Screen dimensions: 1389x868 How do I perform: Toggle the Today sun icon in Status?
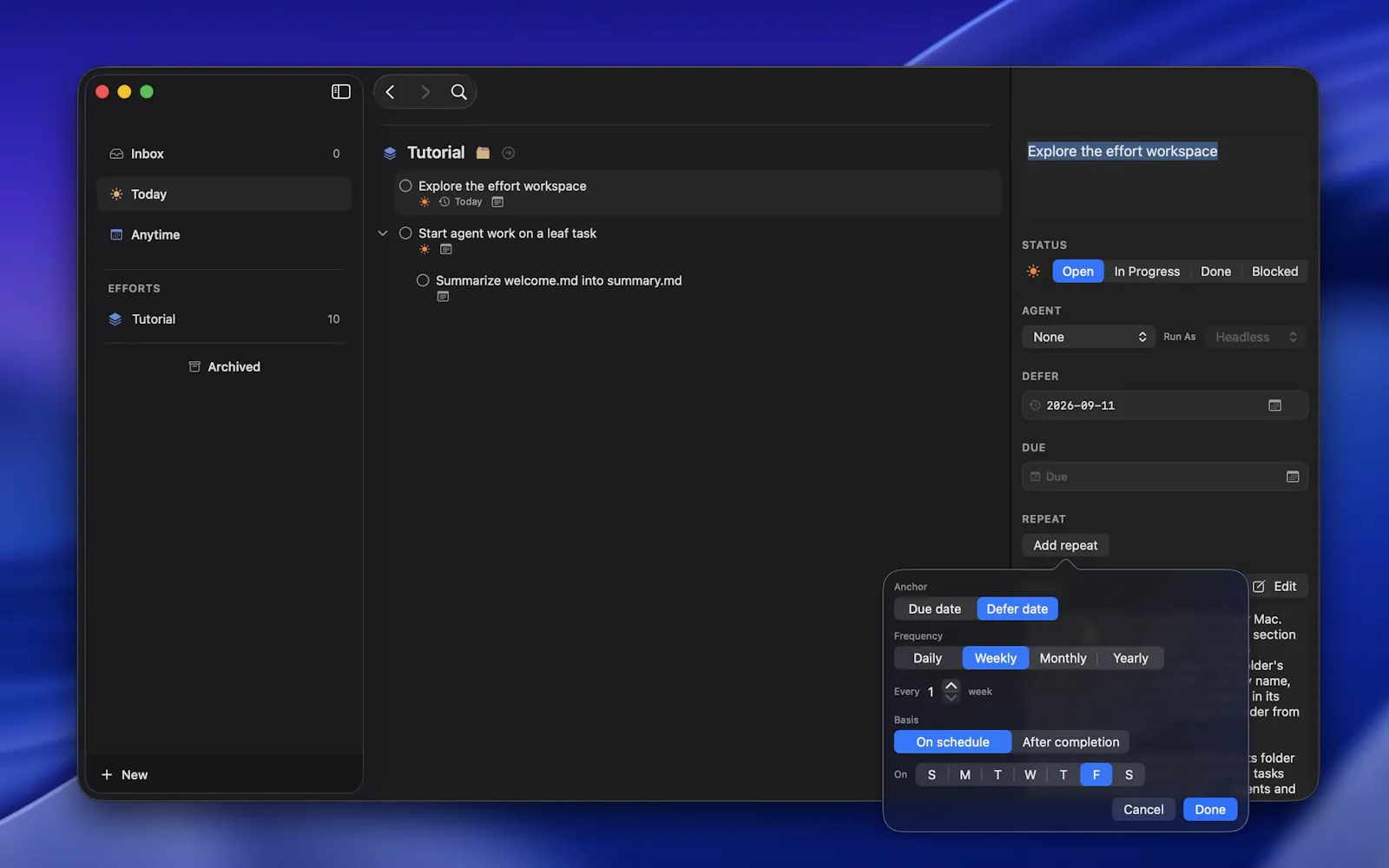(x=1033, y=272)
